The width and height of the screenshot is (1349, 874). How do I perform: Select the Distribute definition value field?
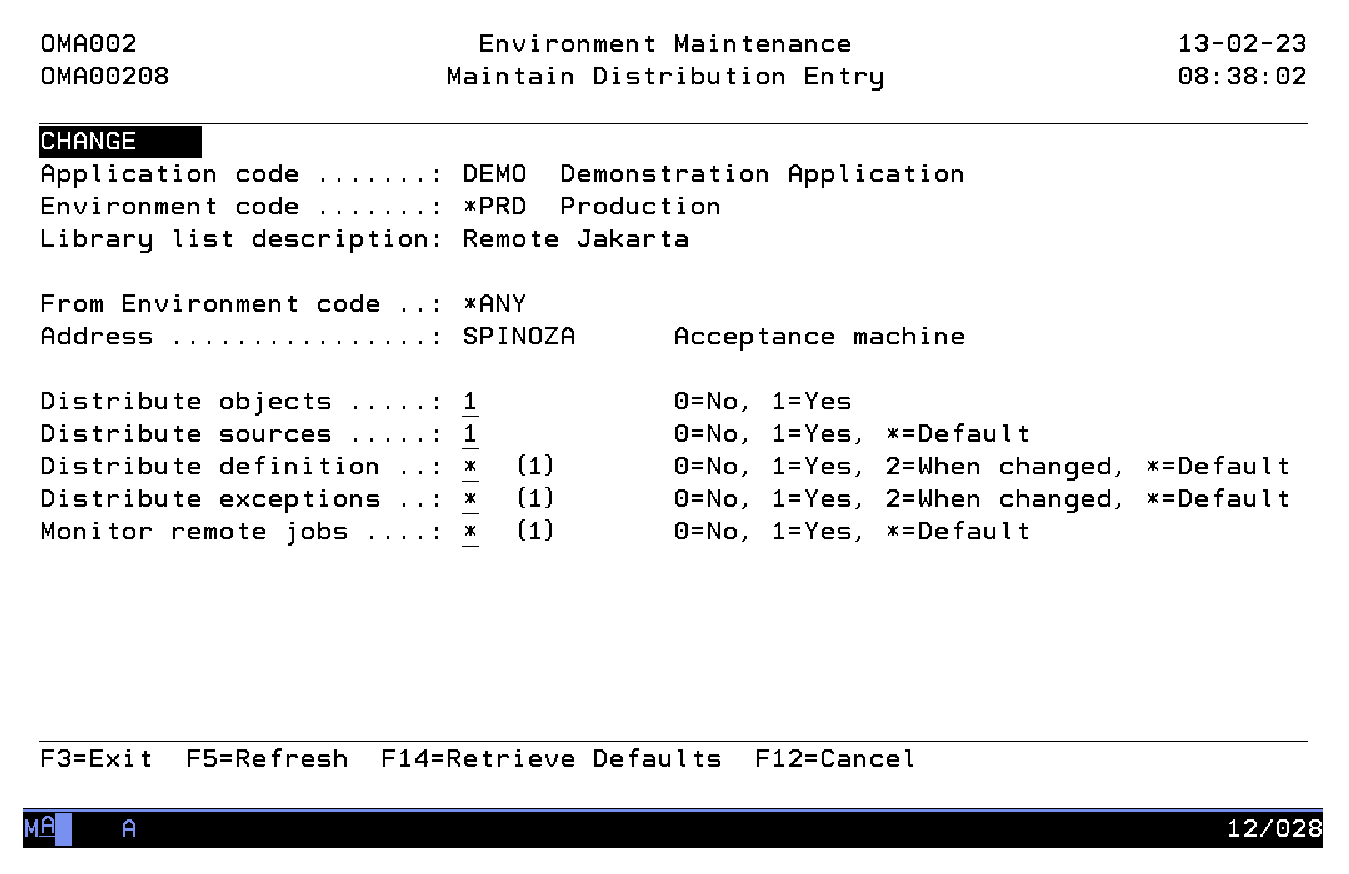(x=470, y=467)
